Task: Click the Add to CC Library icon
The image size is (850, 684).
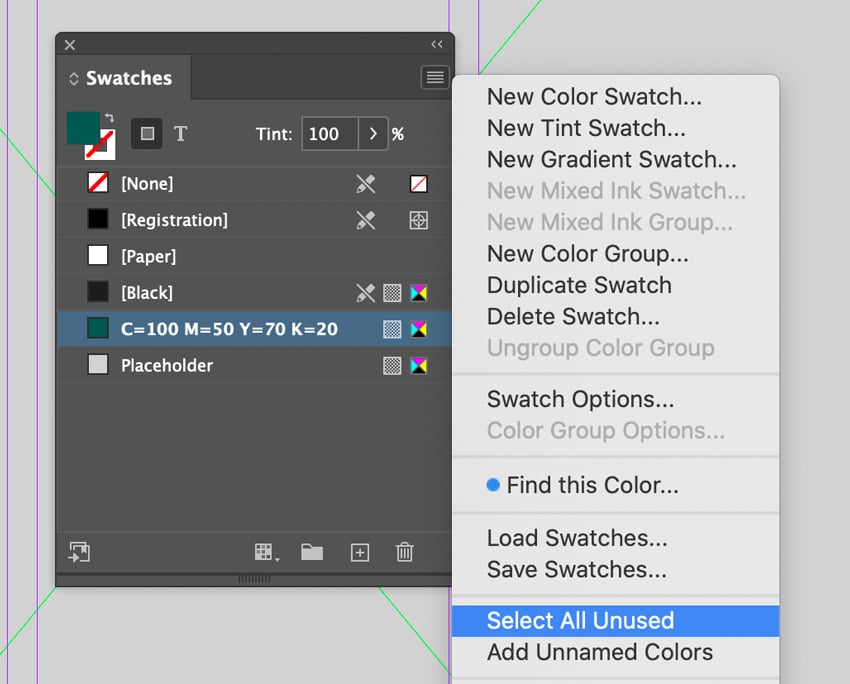Action: click(79, 552)
